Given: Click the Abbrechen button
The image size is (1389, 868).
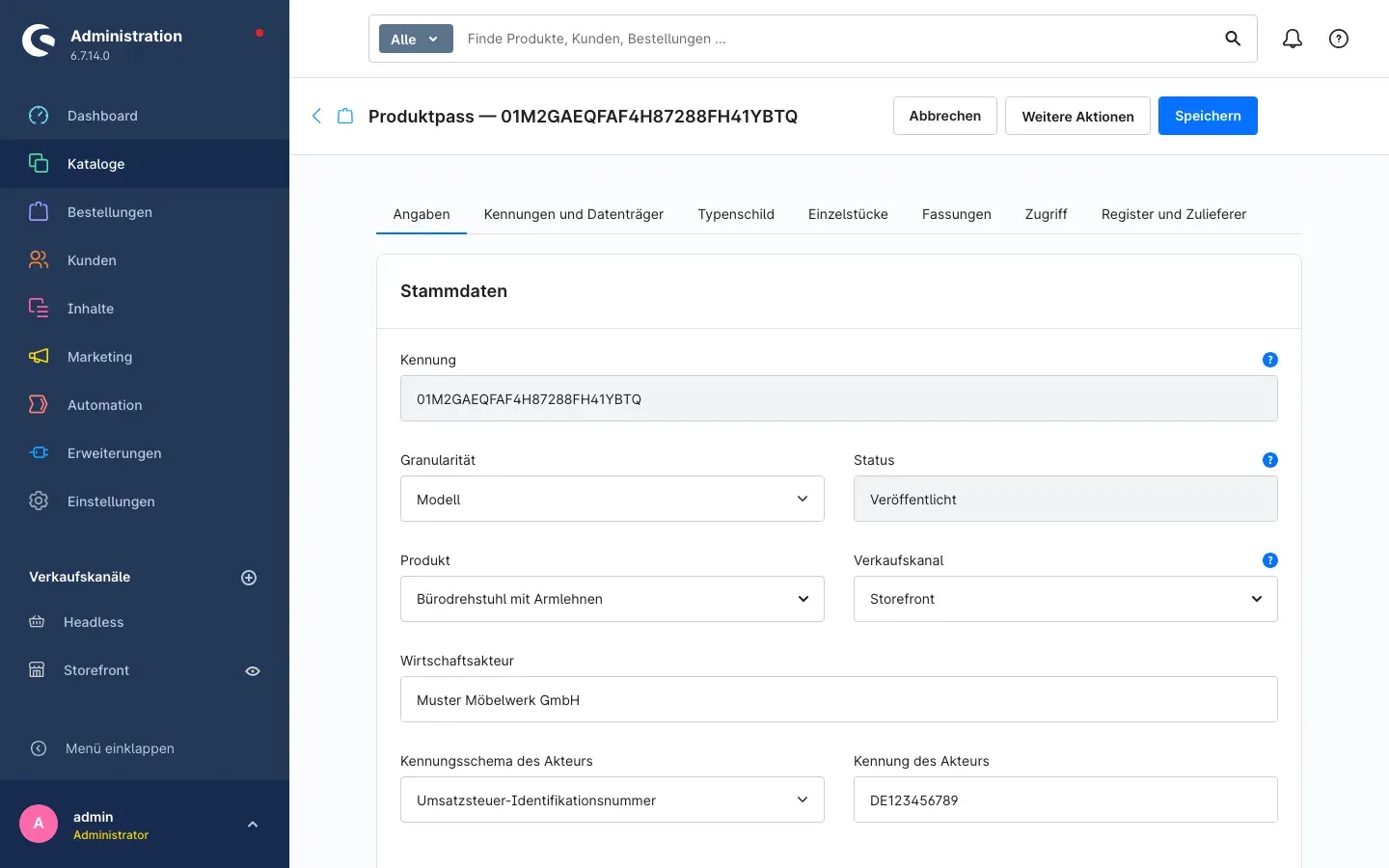Looking at the screenshot, I should [x=945, y=116].
